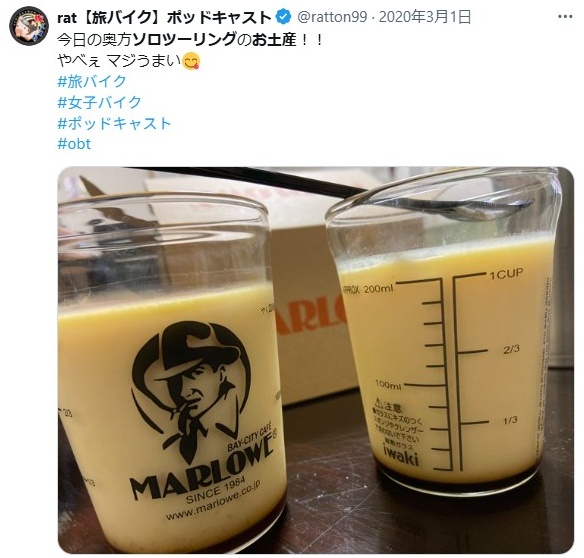
Task: Select the #obt hashtag
Action: click(x=74, y=144)
